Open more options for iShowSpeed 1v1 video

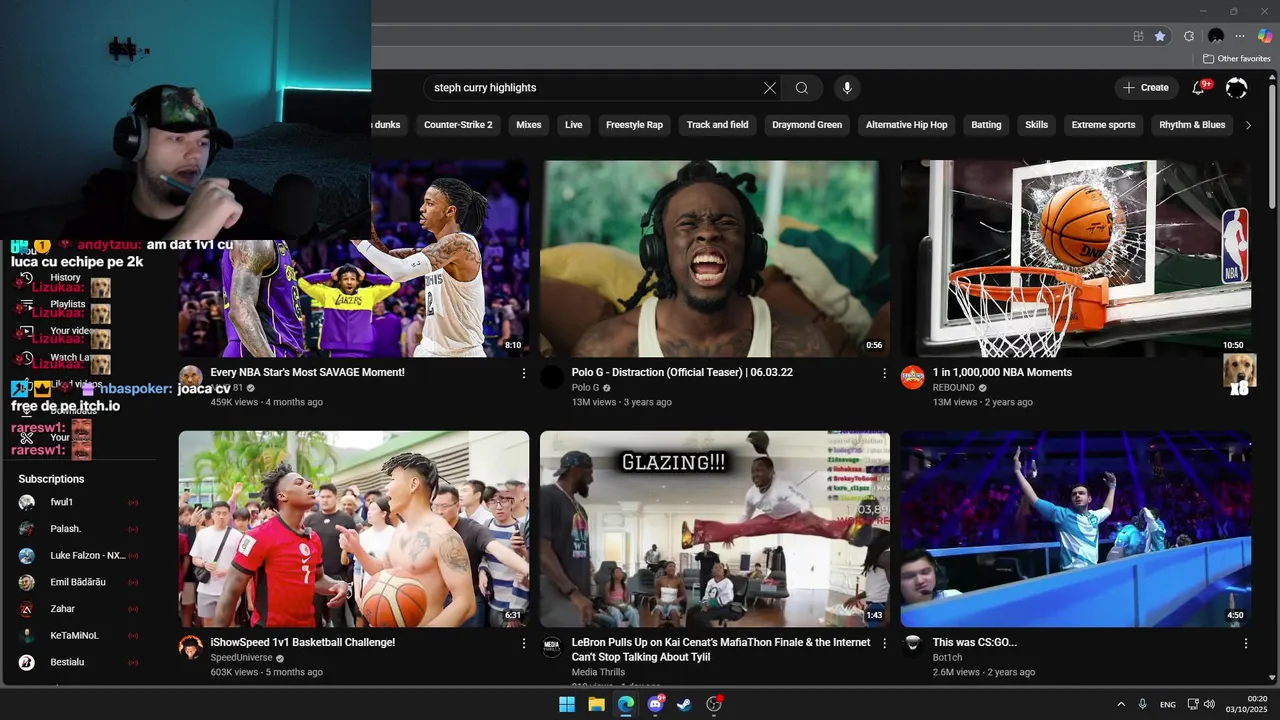coord(523,643)
